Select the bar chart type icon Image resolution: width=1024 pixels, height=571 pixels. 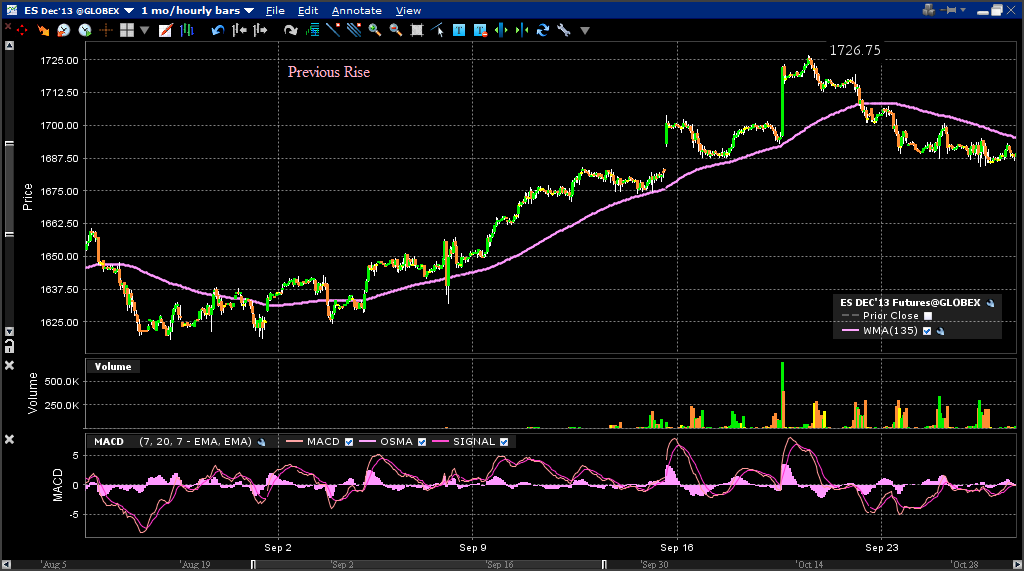187,30
